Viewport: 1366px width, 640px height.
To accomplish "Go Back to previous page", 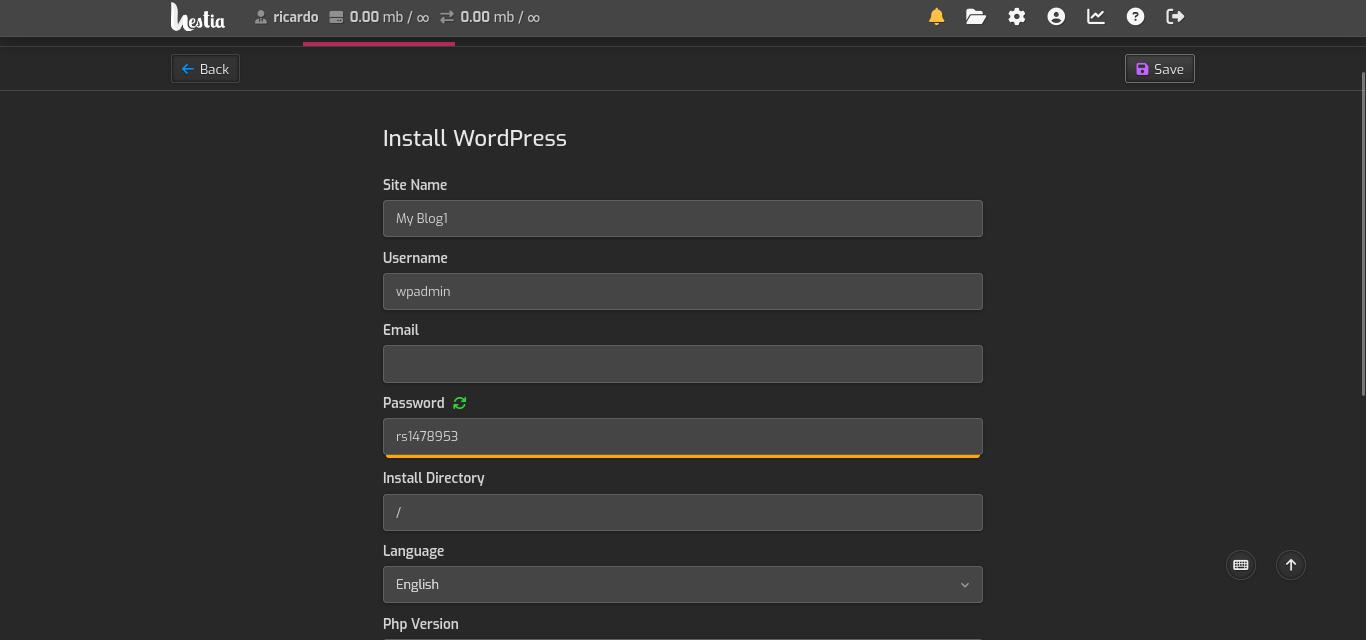I will coord(205,69).
